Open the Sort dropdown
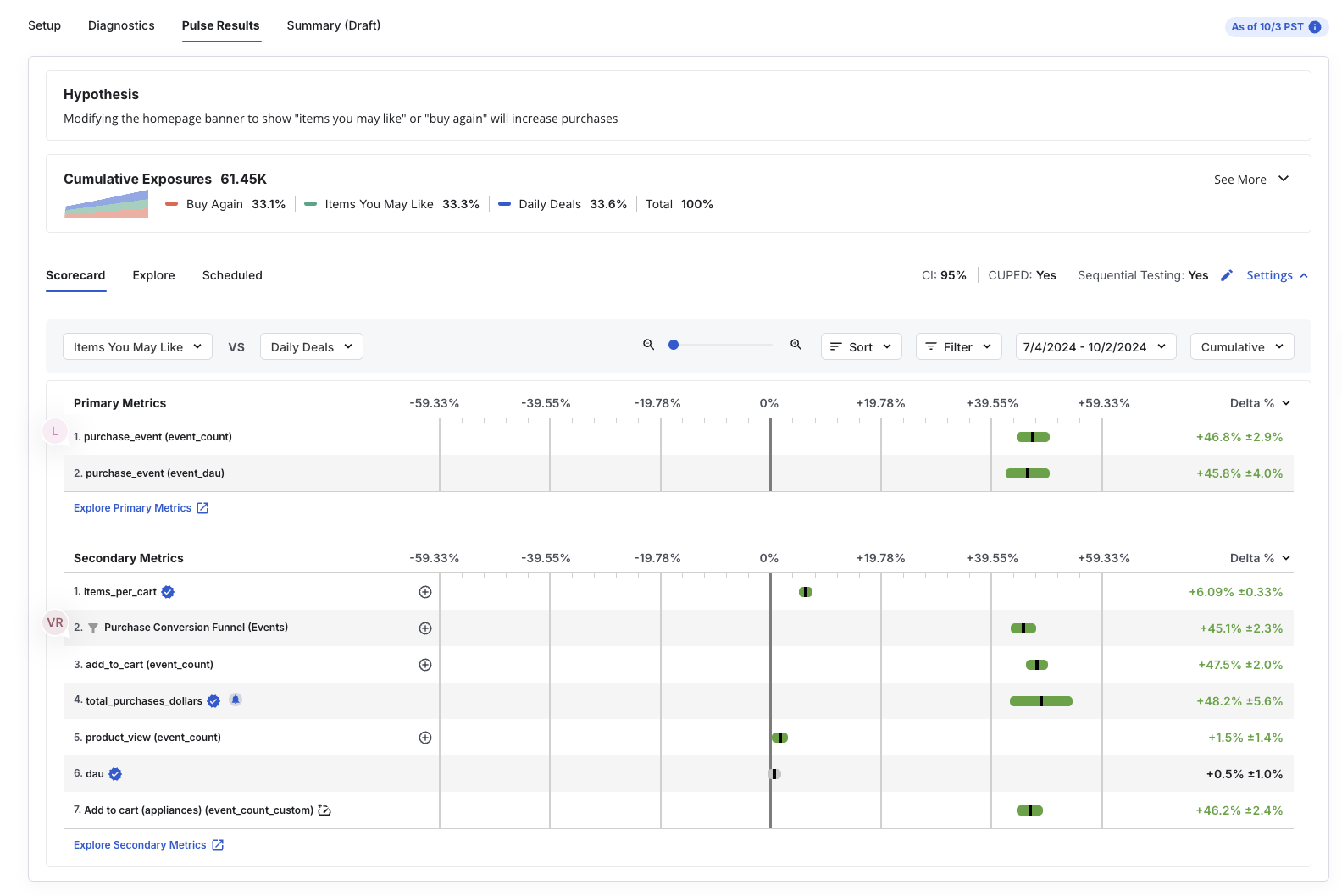The height and width of the screenshot is (896, 1342). click(861, 346)
